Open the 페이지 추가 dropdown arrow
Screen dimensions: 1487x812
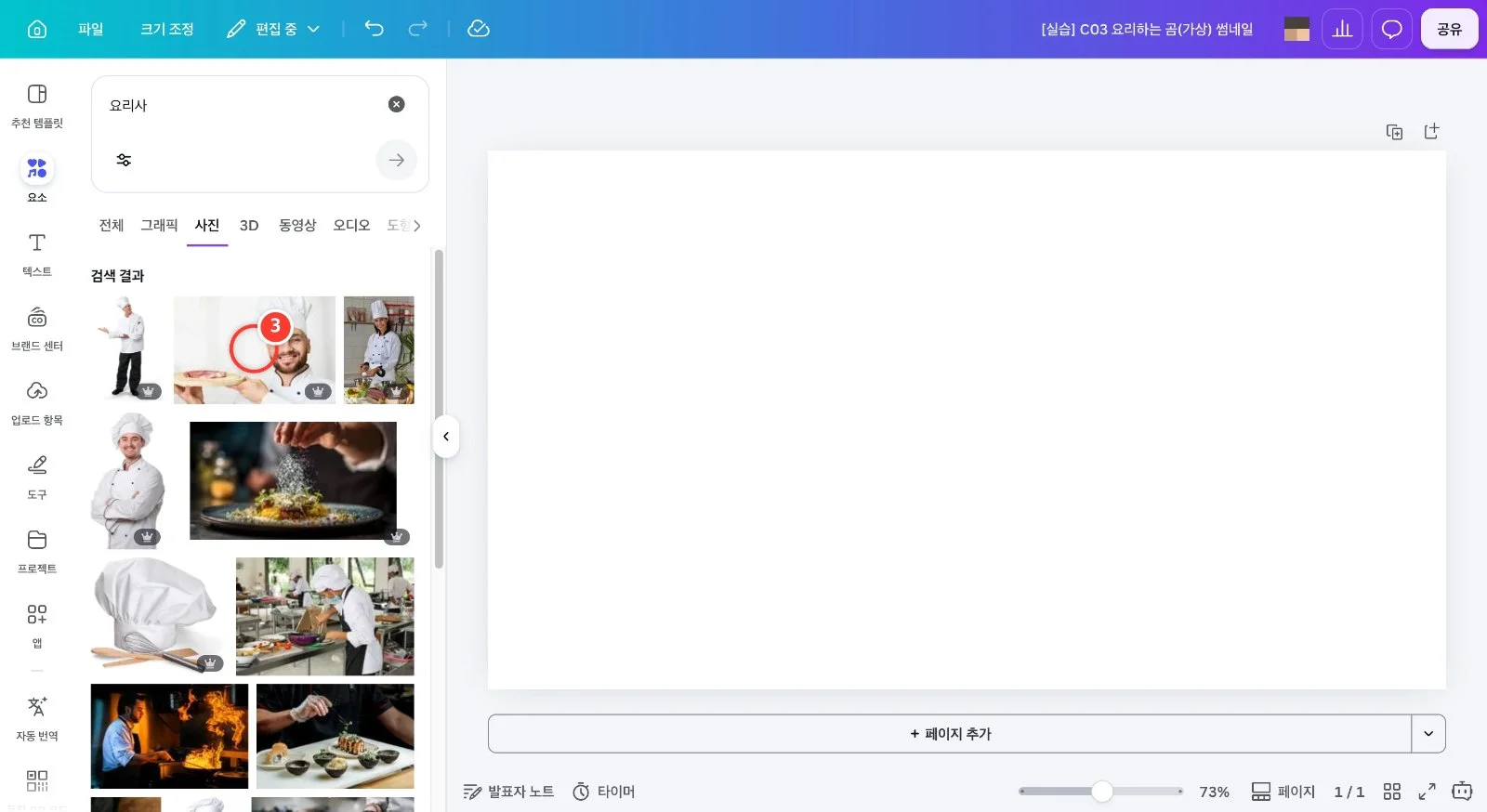point(1428,734)
